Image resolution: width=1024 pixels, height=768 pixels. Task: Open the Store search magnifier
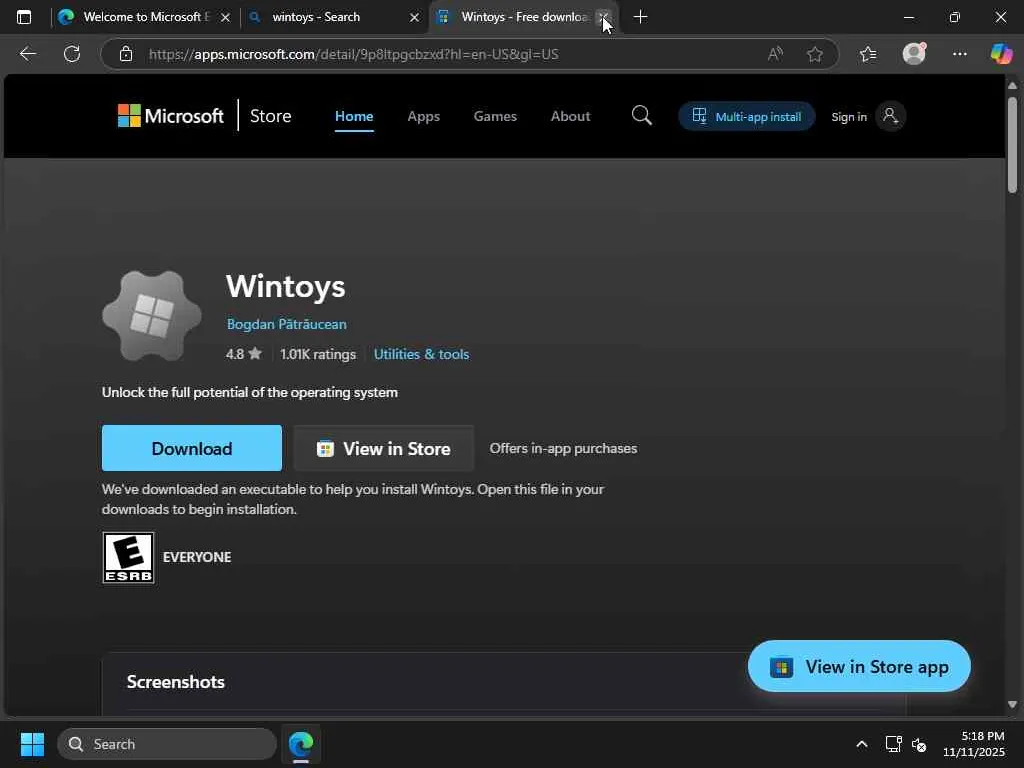[641, 116]
